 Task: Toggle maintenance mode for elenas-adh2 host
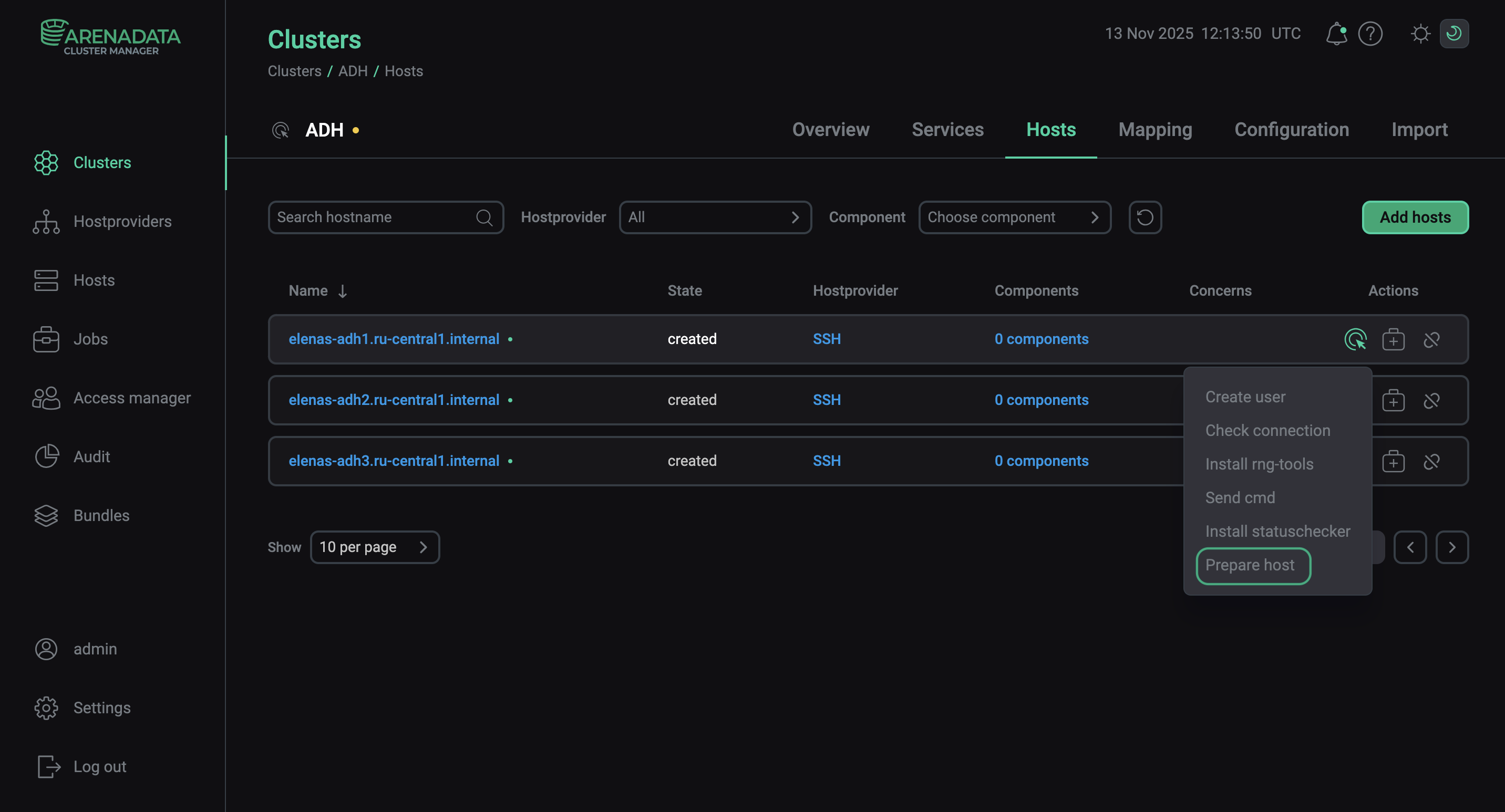pos(1394,400)
